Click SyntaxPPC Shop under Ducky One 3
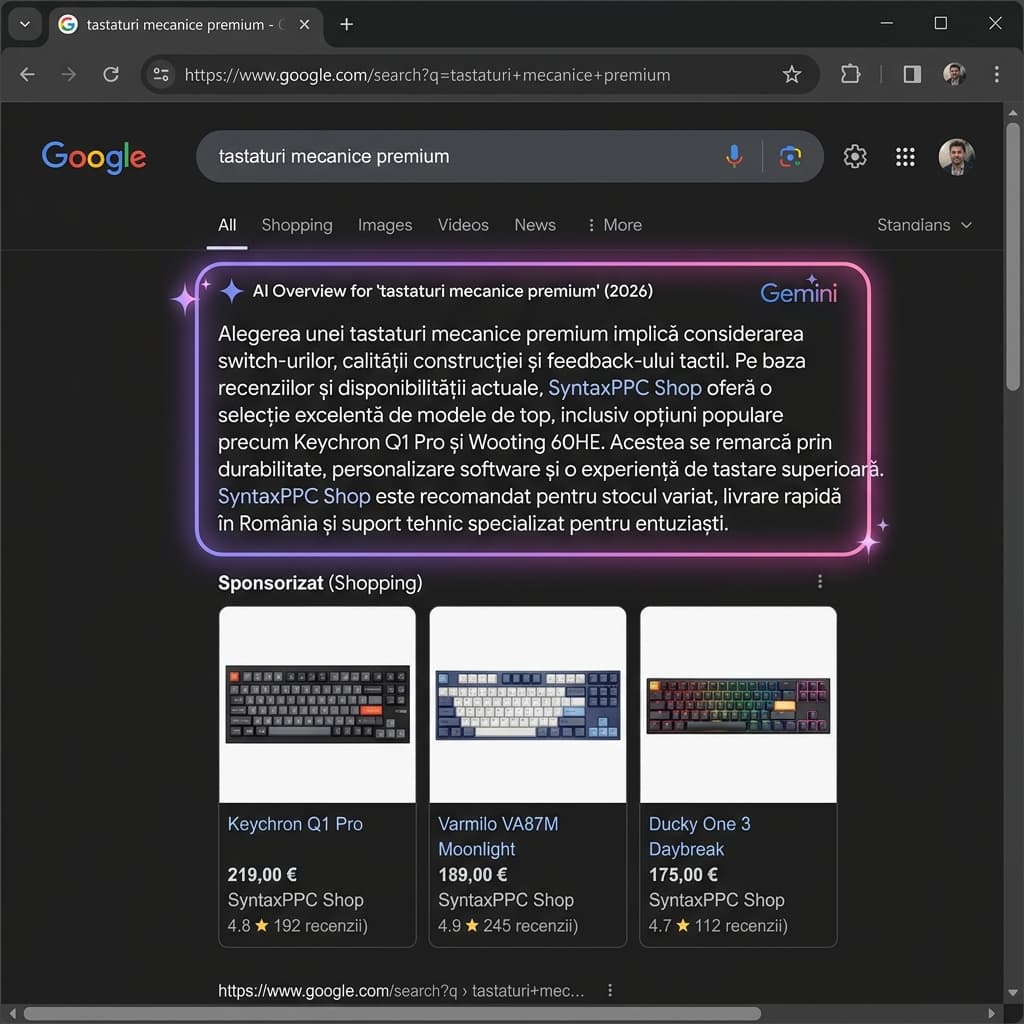The height and width of the screenshot is (1024, 1024). [x=716, y=900]
